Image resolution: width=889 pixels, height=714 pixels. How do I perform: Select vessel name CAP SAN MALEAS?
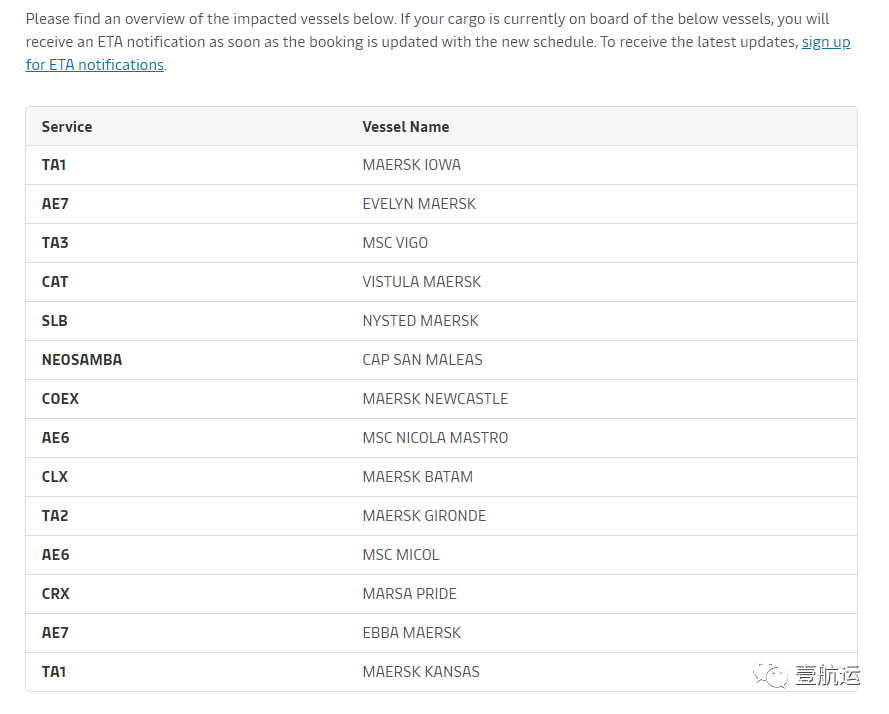click(x=422, y=360)
